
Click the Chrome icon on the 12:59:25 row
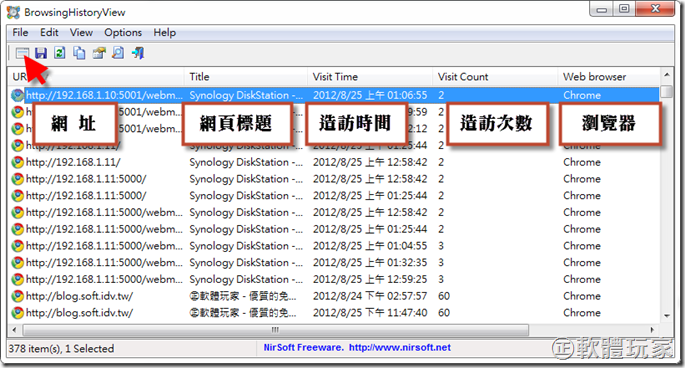pyautogui.click(x=17, y=279)
